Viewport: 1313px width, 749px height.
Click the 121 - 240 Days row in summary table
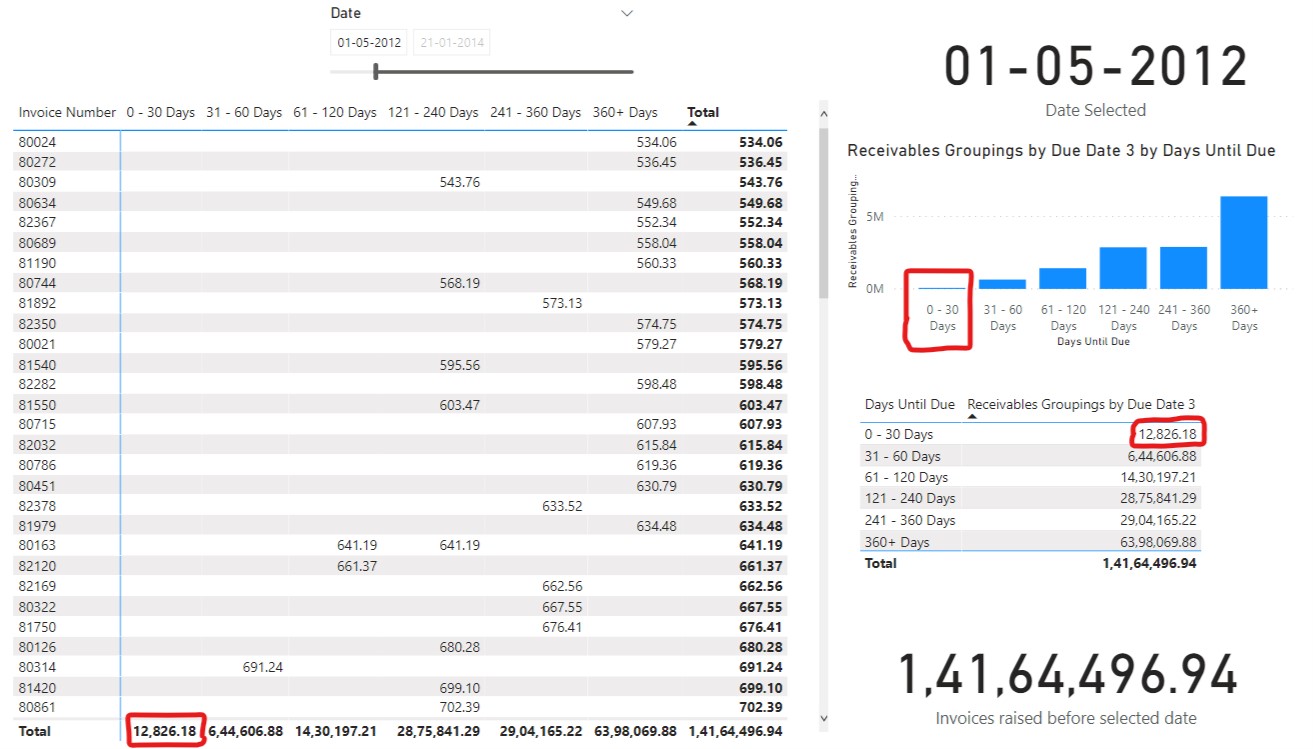point(1031,498)
